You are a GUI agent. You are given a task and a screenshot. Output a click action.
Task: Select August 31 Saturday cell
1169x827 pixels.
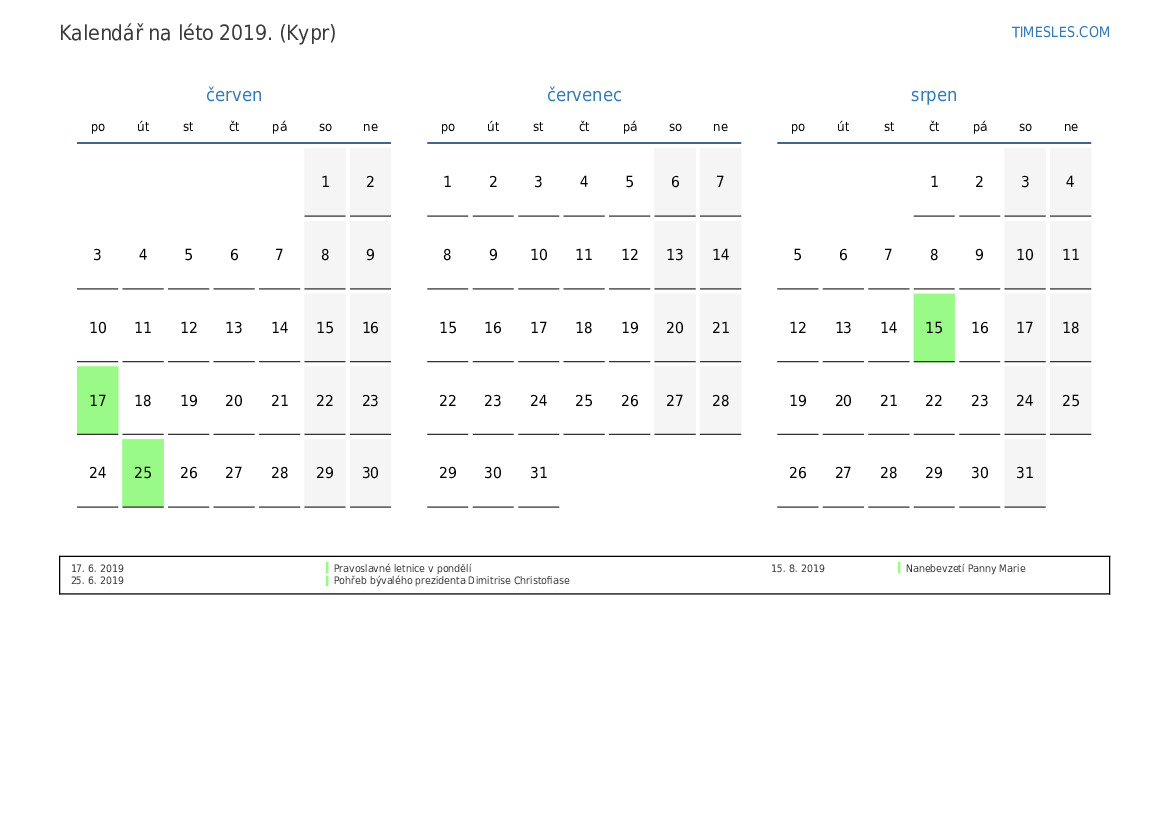pyautogui.click(x=1025, y=473)
